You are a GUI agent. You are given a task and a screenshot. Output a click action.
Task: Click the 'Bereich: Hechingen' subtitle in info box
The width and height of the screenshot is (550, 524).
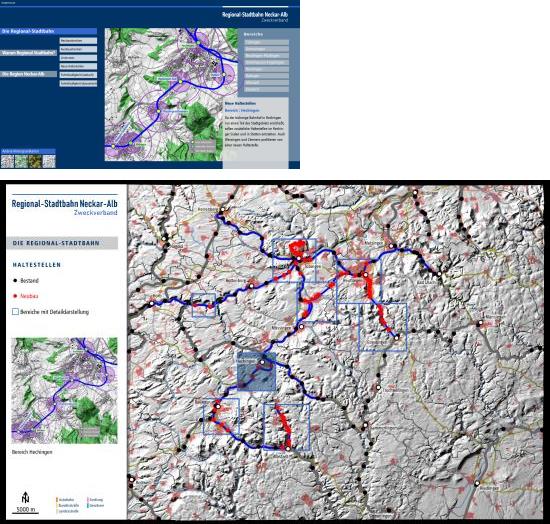point(242,110)
